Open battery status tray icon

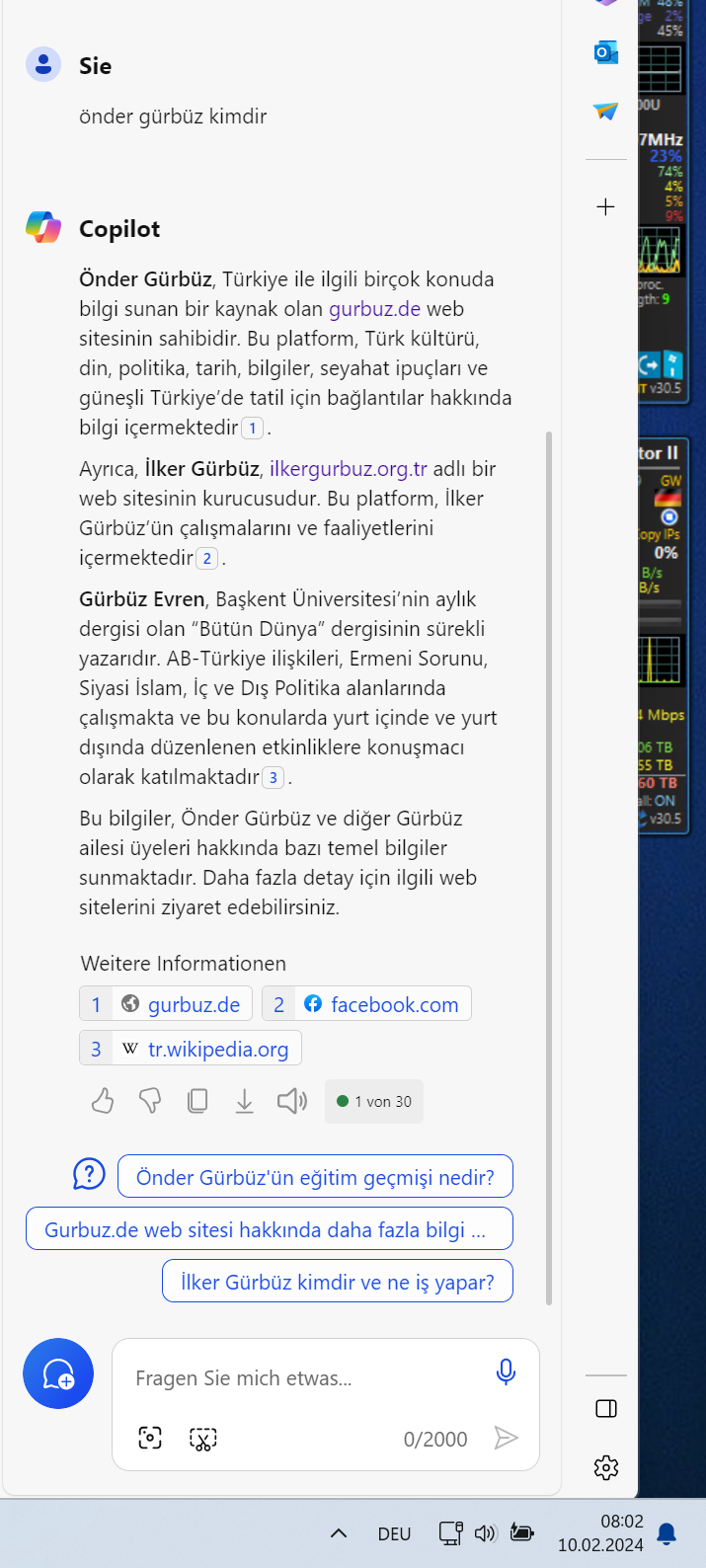pyautogui.click(x=521, y=1533)
